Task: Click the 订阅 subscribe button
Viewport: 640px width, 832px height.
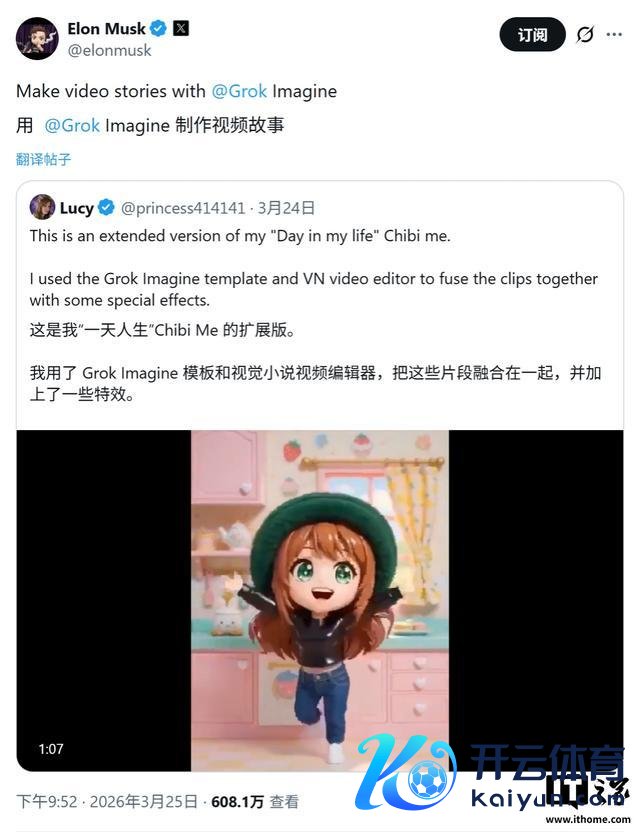Action: 532,34
